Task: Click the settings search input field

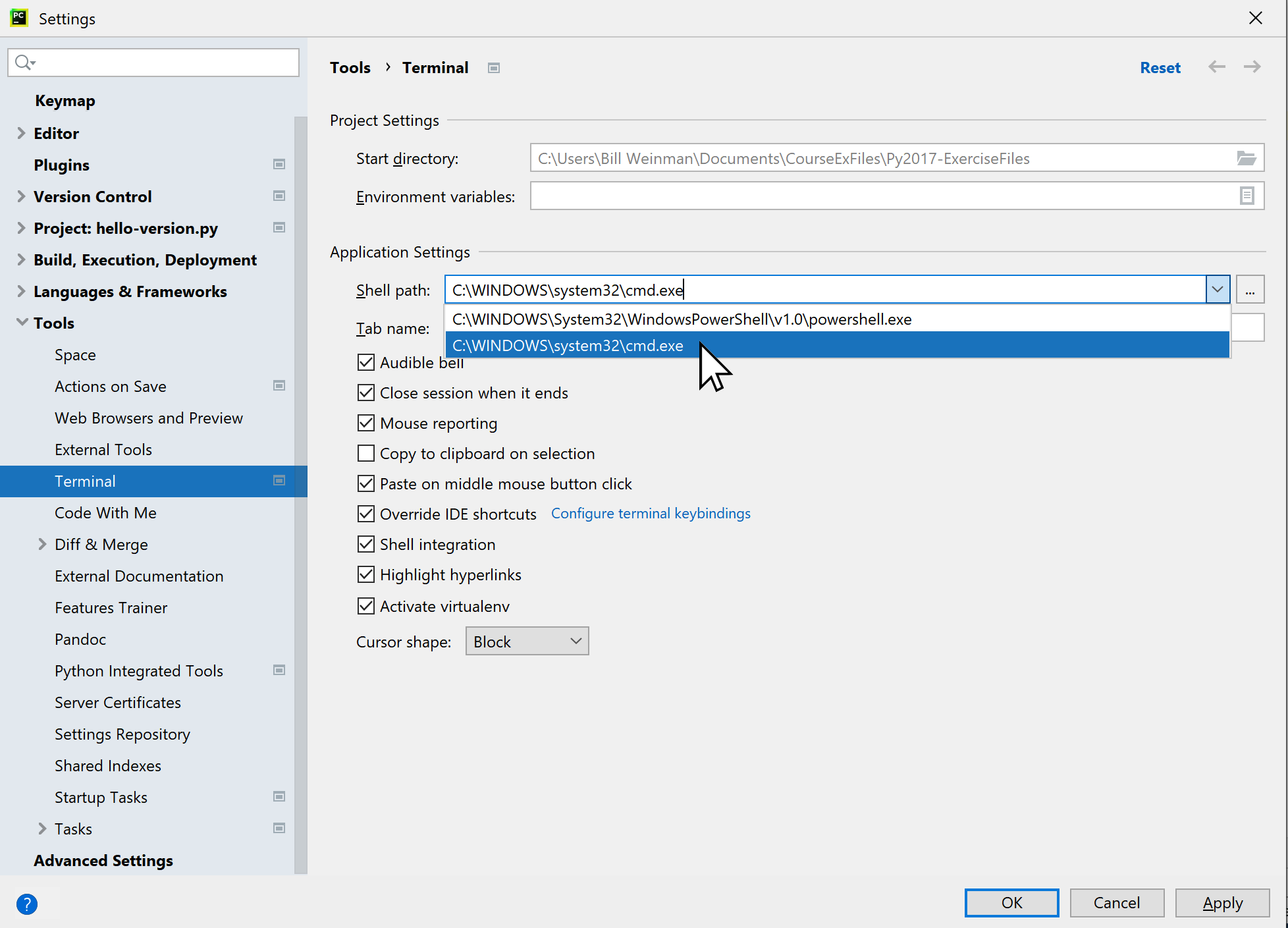Action: pos(153,63)
